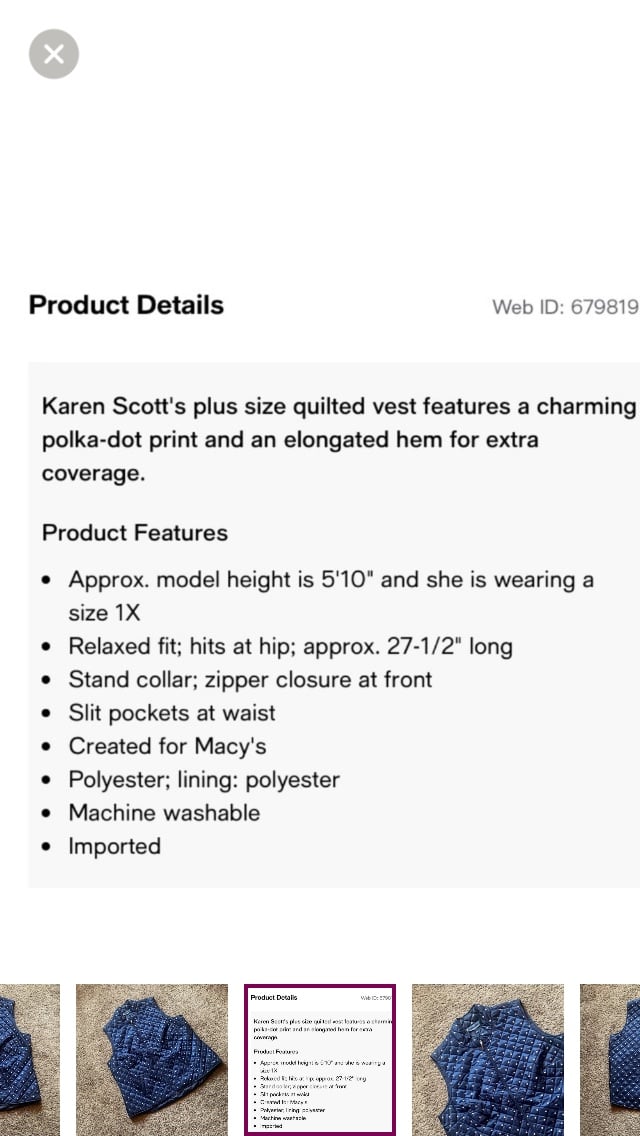
Task: Select the highlighted Product Details thumbnail
Action: [320, 1059]
